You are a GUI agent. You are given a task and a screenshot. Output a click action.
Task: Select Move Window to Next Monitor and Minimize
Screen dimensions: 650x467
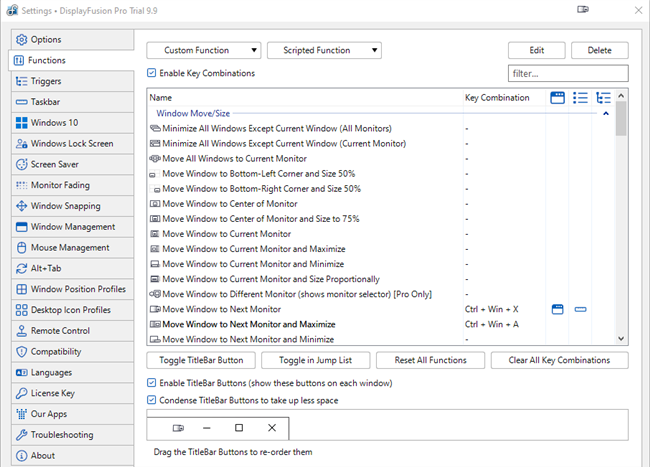click(248, 339)
